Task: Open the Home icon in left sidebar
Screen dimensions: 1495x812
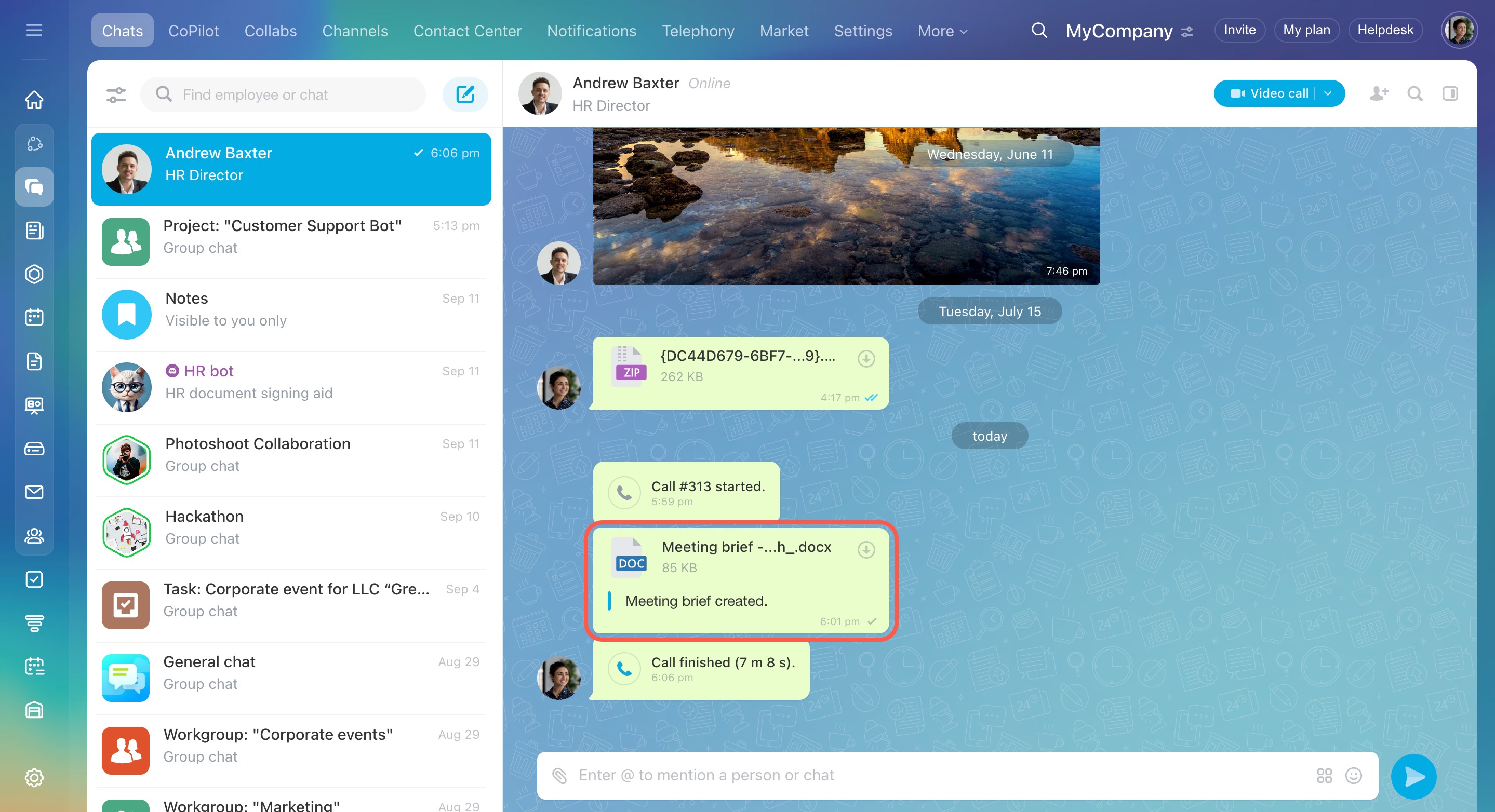Action: click(x=34, y=99)
